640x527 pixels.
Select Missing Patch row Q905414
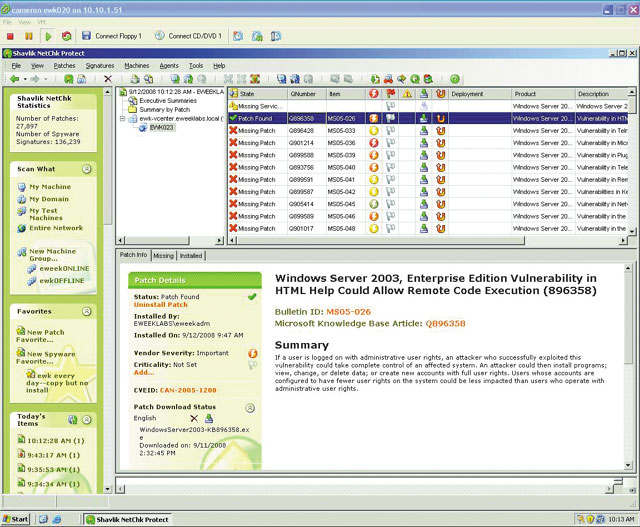point(429,204)
